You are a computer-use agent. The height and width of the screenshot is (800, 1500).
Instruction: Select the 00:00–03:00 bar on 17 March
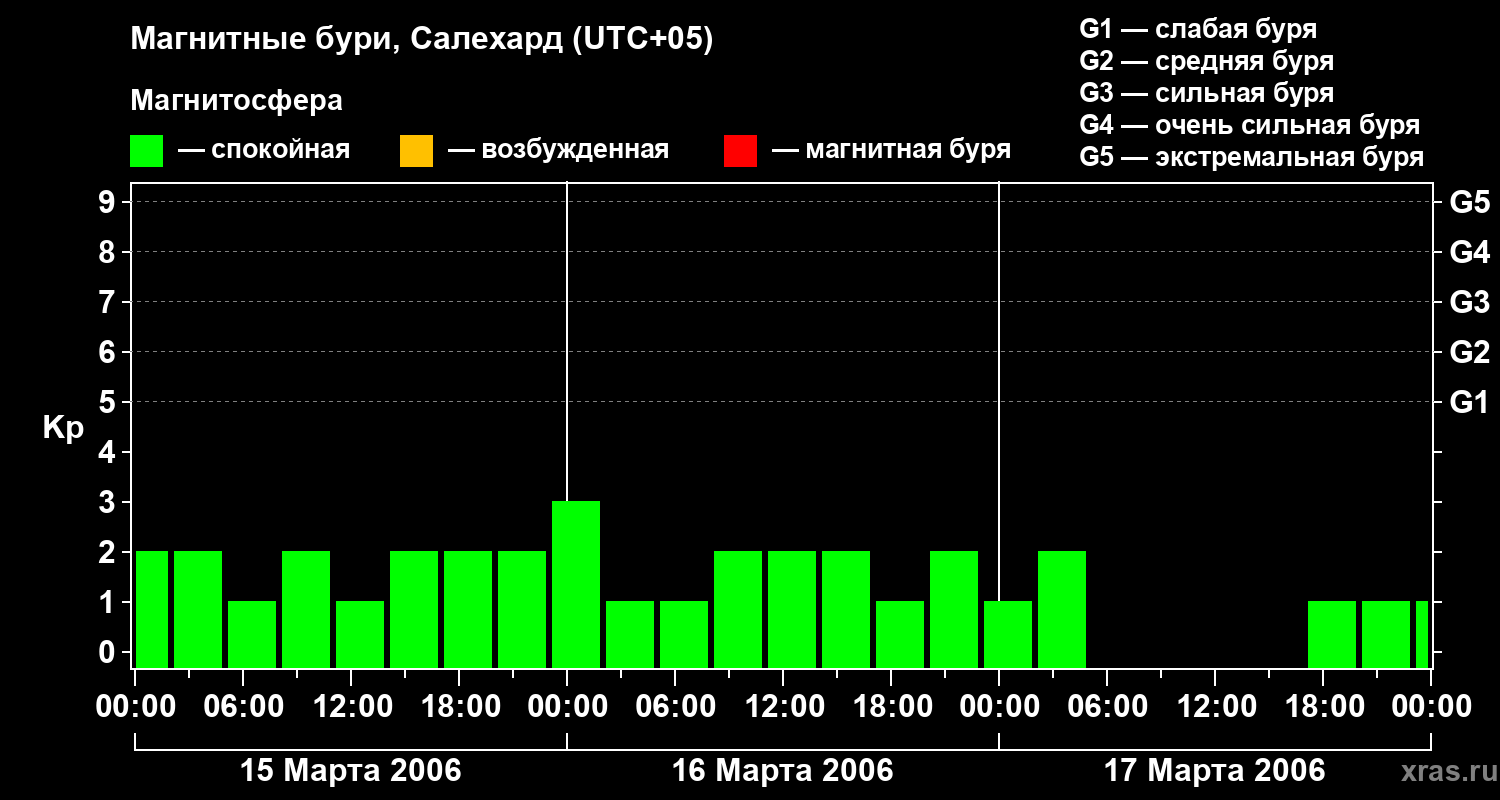pos(1008,634)
